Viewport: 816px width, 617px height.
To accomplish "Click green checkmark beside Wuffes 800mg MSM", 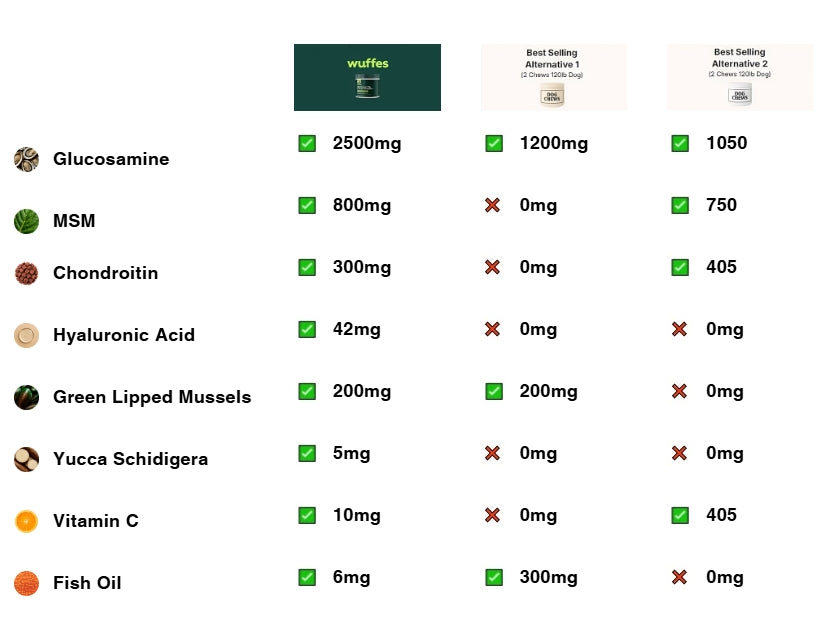I will [307, 205].
